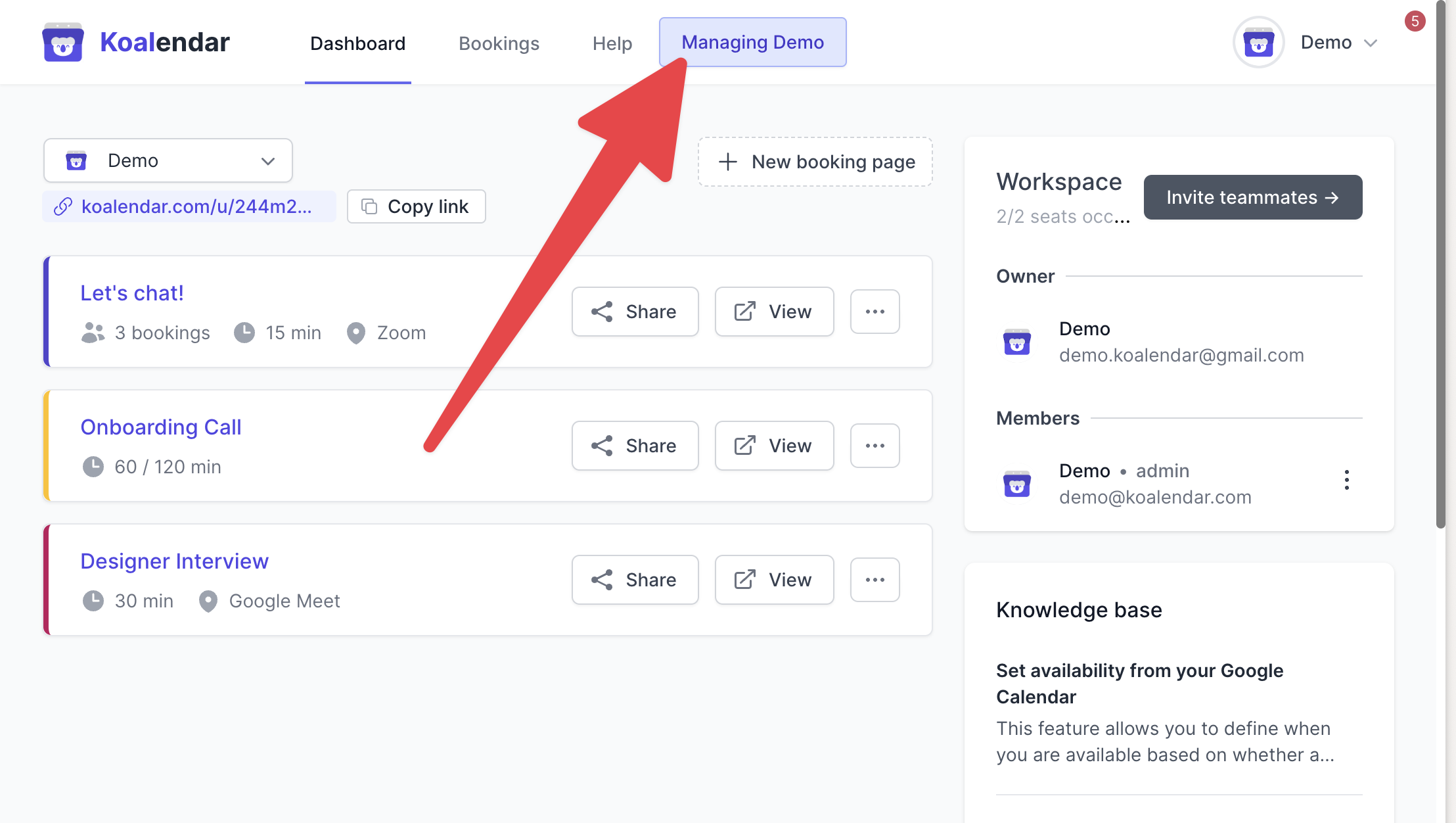Click the Koalendar koala logo icon
The height and width of the screenshot is (823, 1456).
click(x=62, y=43)
